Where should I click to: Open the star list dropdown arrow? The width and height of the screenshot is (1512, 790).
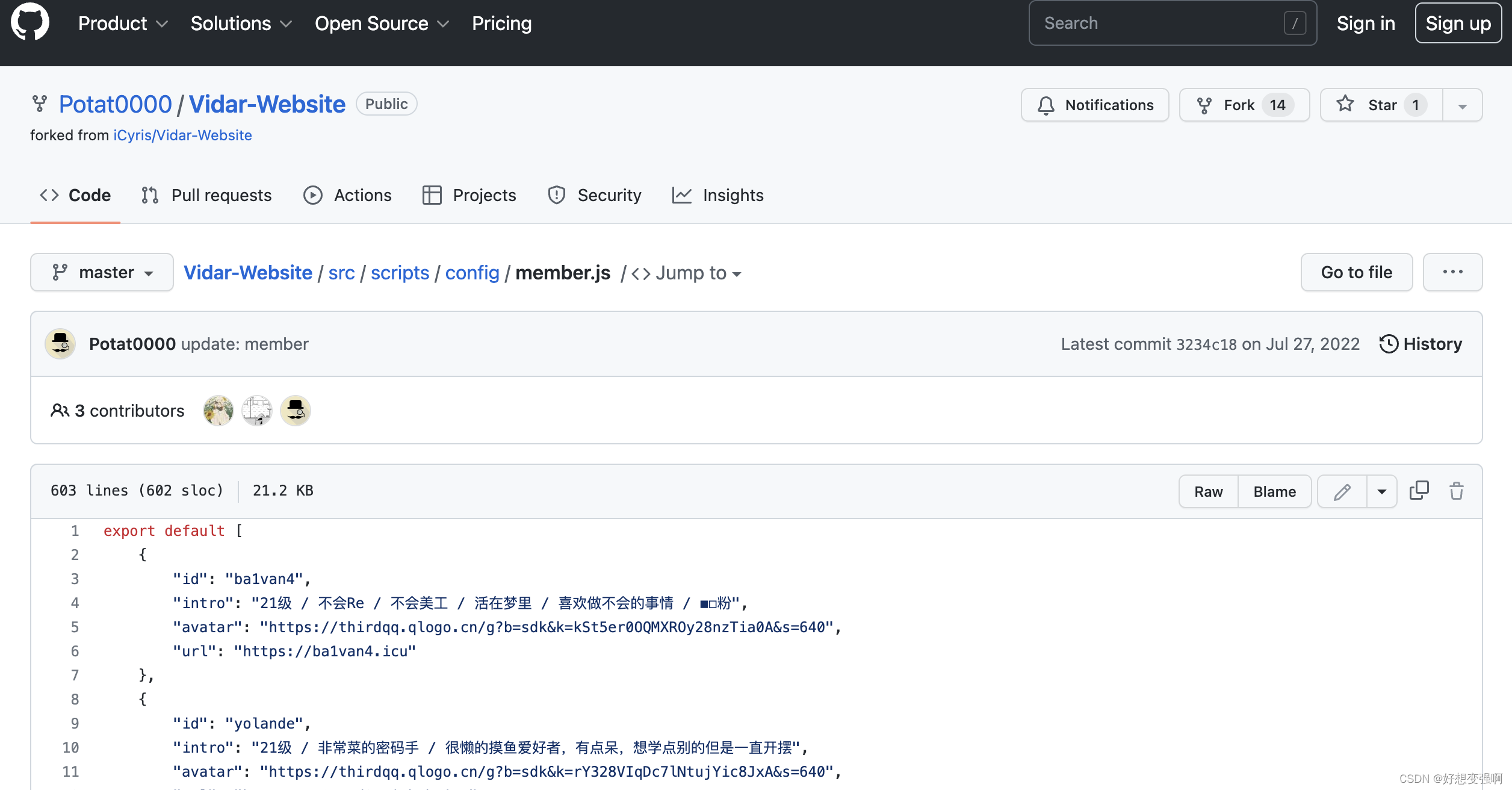(1462, 105)
